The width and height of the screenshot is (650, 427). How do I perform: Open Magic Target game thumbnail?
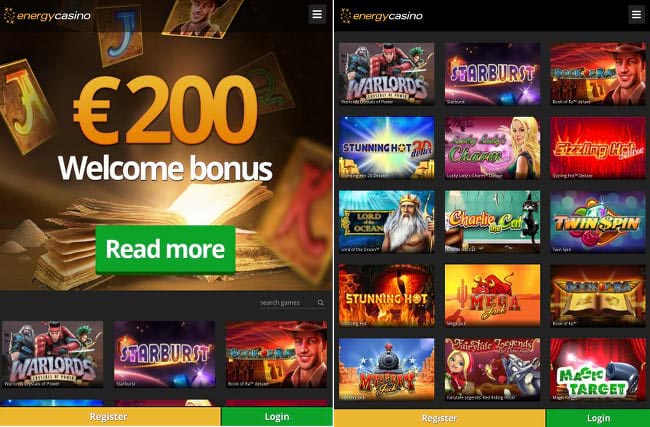click(598, 369)
